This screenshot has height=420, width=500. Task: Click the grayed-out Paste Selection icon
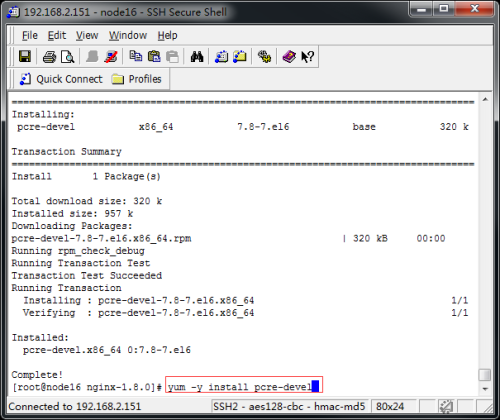pos(172,56)
